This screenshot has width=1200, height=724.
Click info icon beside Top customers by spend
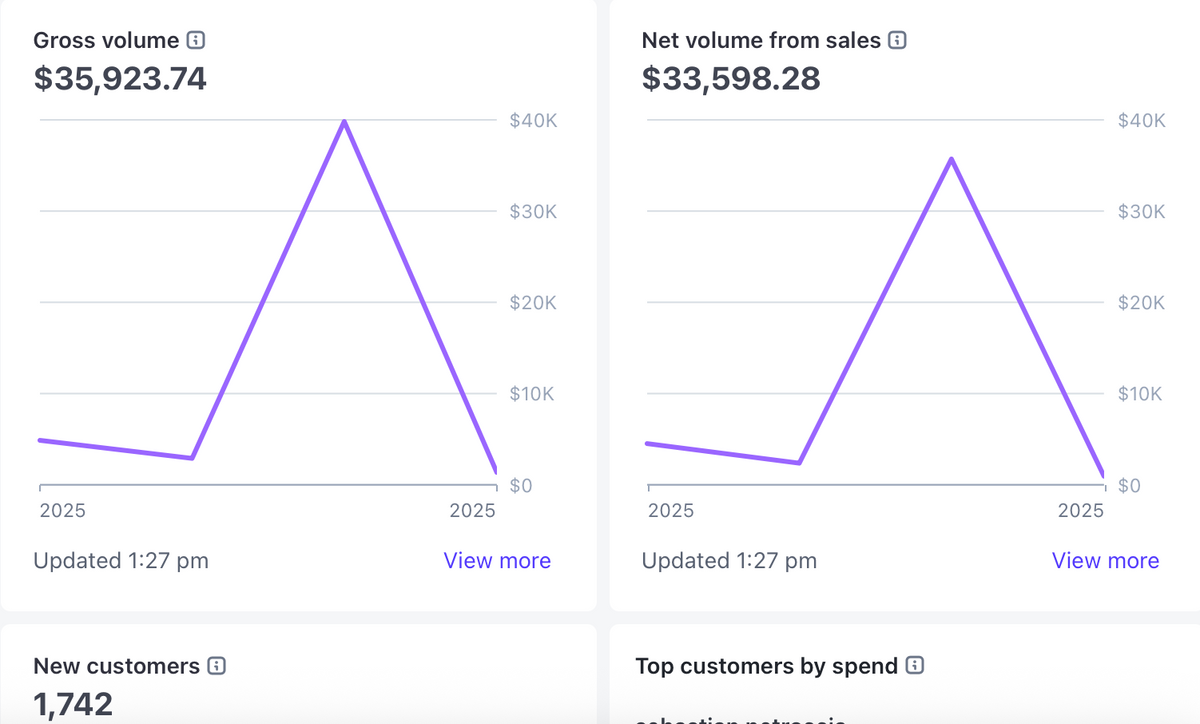pyautogui.click(x=914, y=666)
